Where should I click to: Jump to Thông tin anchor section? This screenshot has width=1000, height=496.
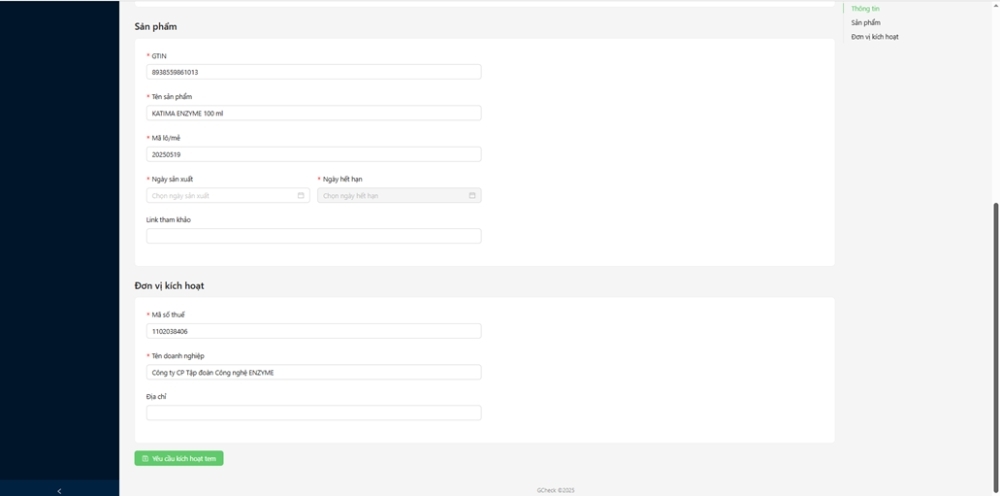865,9
